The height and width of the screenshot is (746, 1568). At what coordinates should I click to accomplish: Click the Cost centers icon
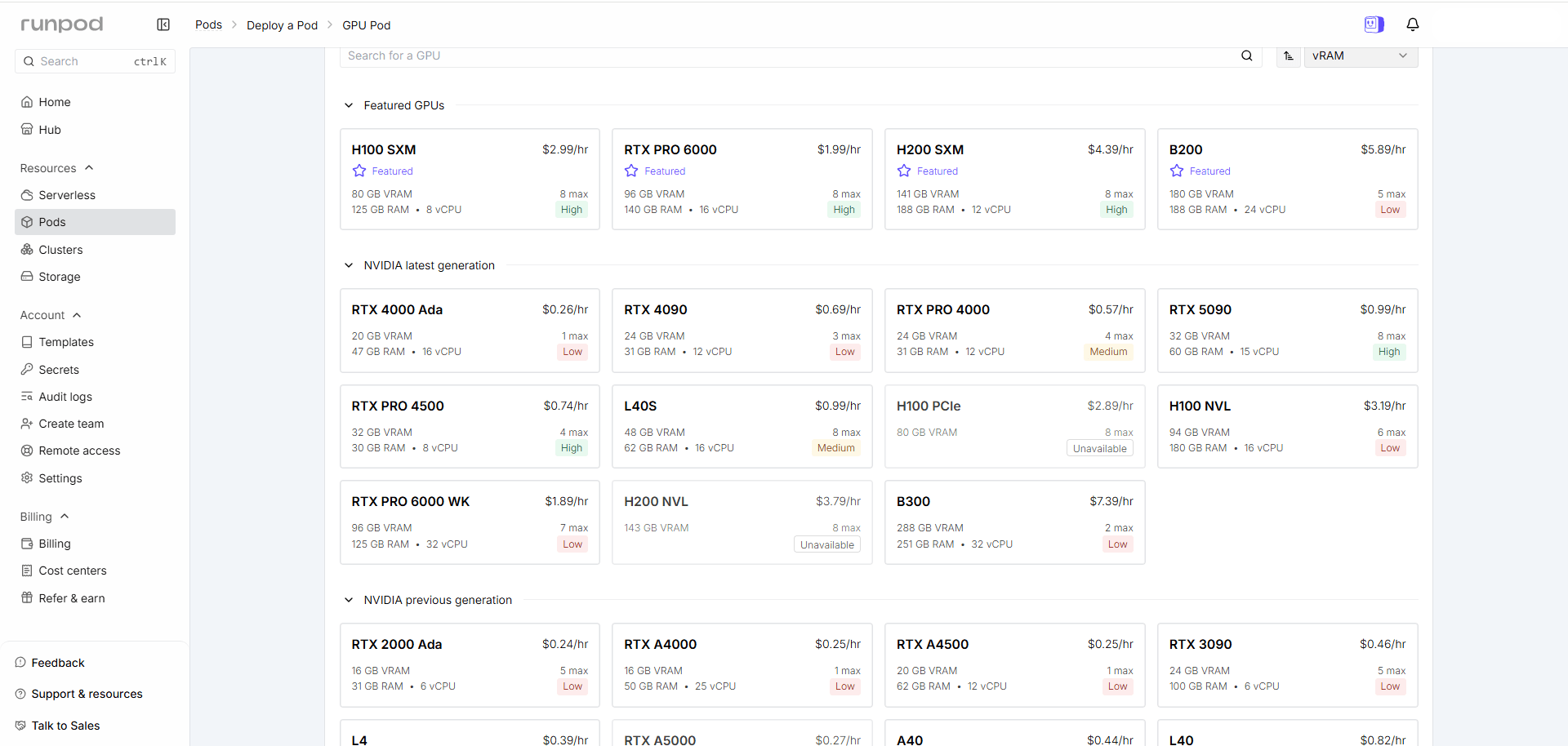click(27, 571)
